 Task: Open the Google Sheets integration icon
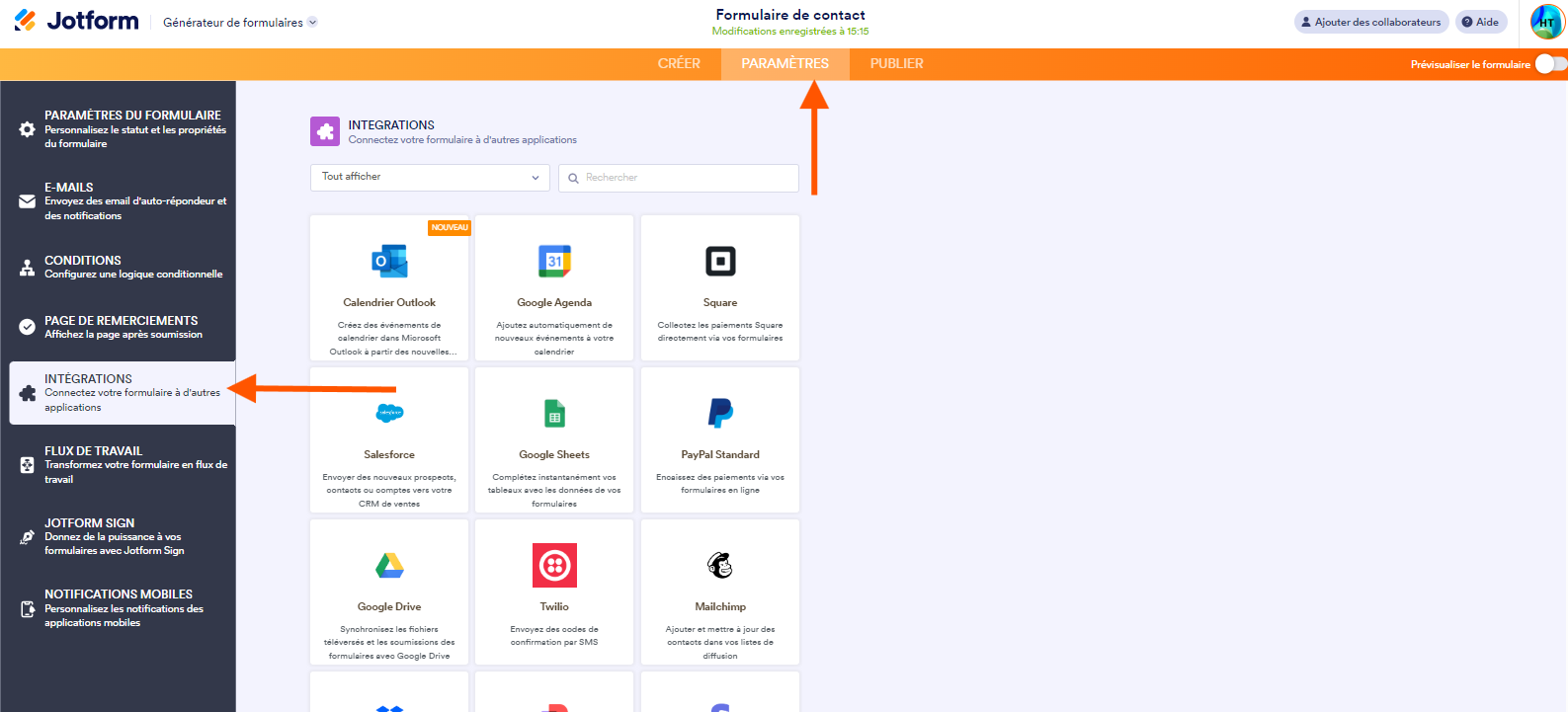click(554, 413)
